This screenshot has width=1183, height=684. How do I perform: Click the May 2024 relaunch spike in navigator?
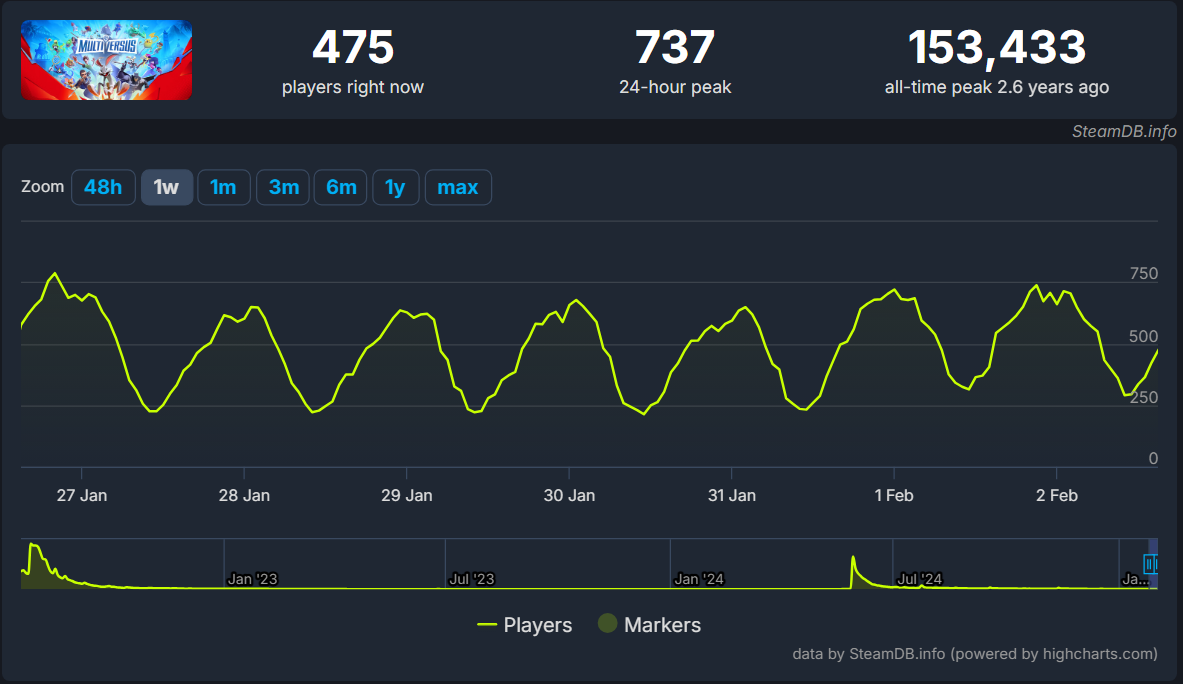[x=853, y=560]
